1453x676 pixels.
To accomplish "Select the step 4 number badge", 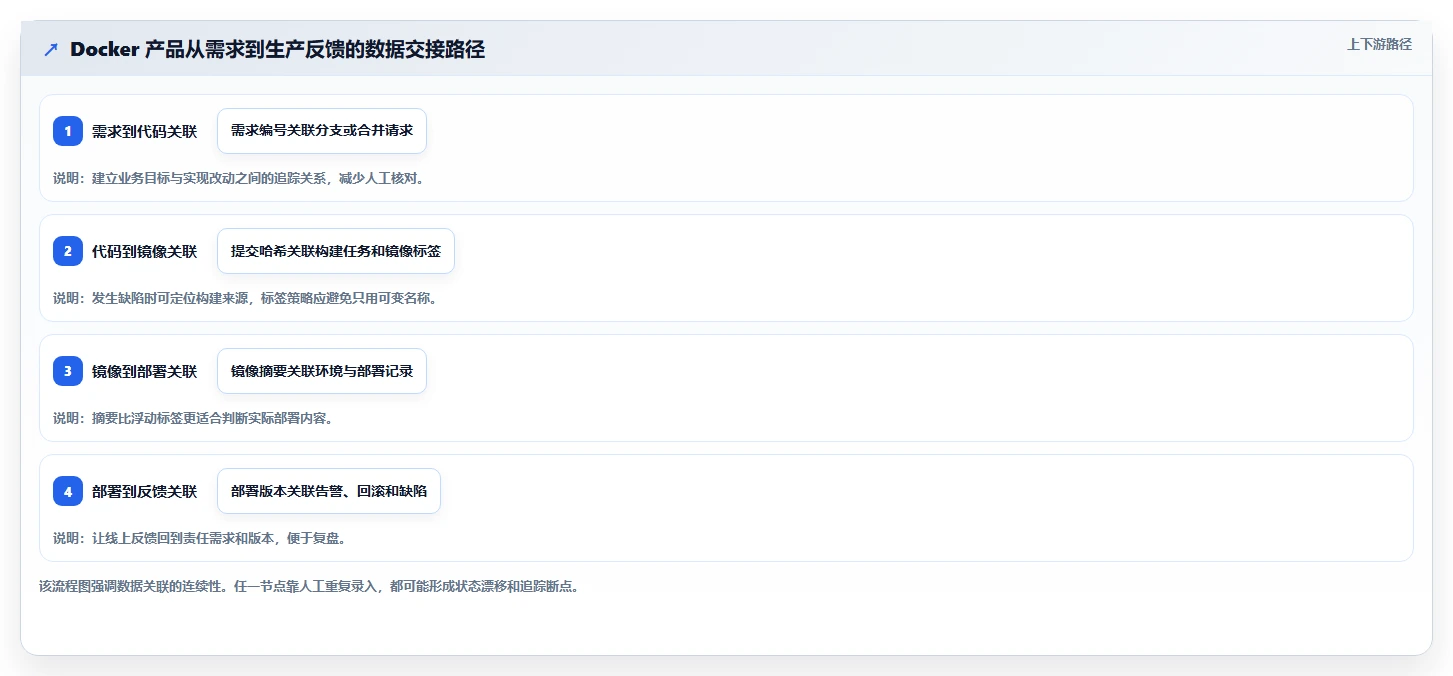I will [68, 491].
